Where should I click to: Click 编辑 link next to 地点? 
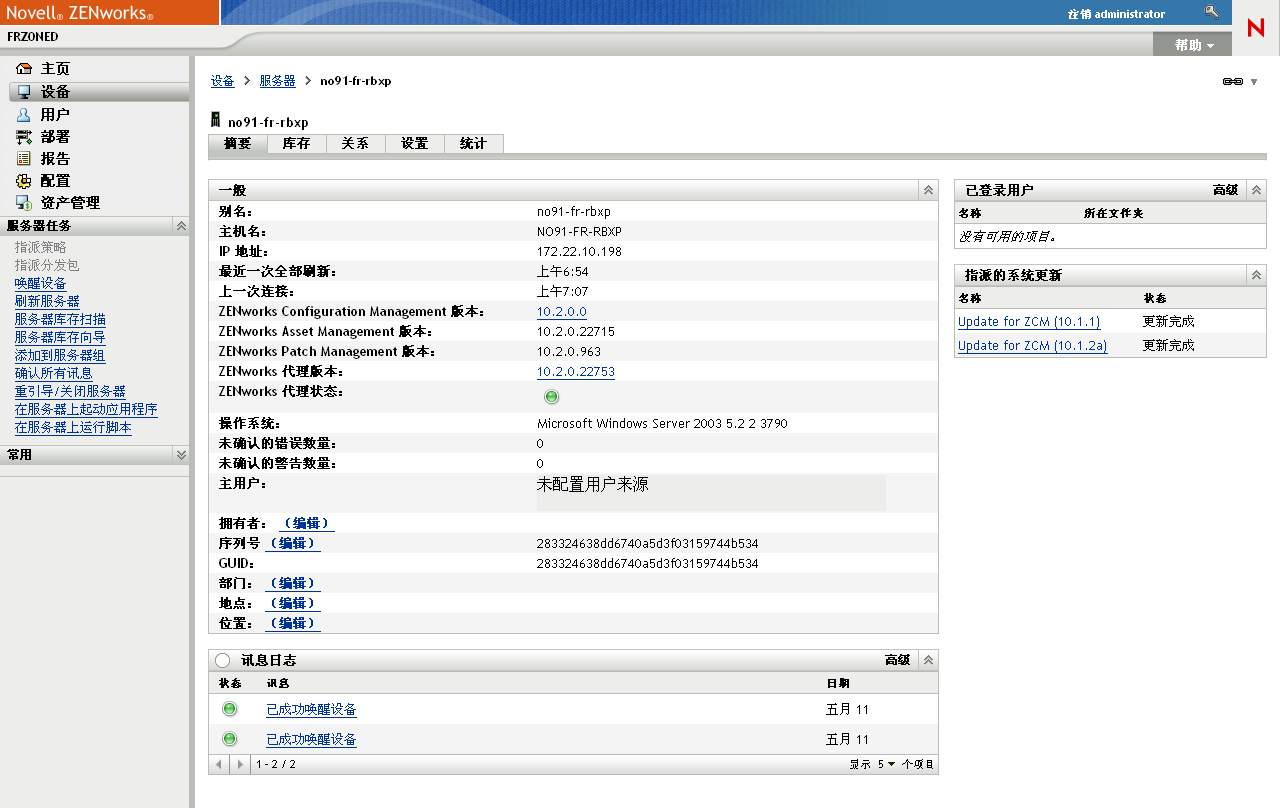(292, 603)
